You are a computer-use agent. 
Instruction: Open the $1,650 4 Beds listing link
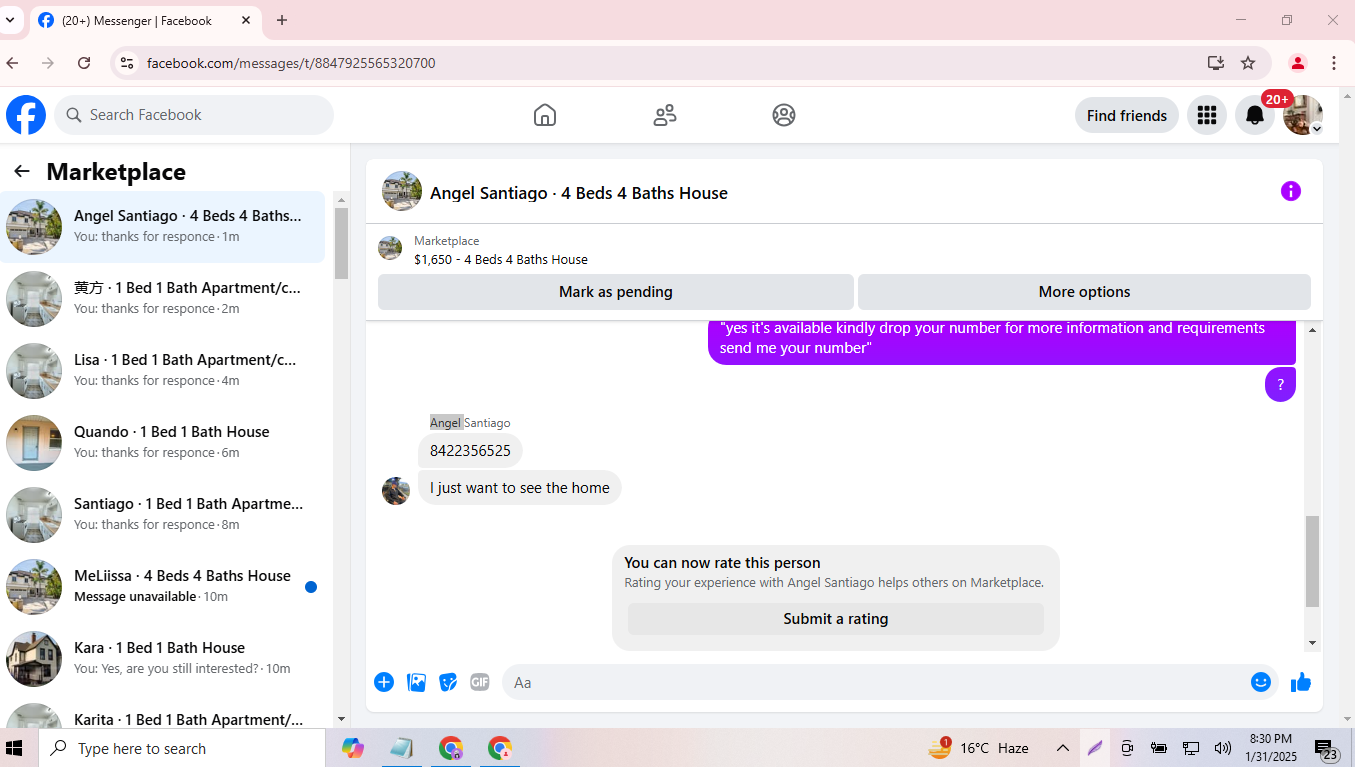pyautogui.click(x=501, y=259)
